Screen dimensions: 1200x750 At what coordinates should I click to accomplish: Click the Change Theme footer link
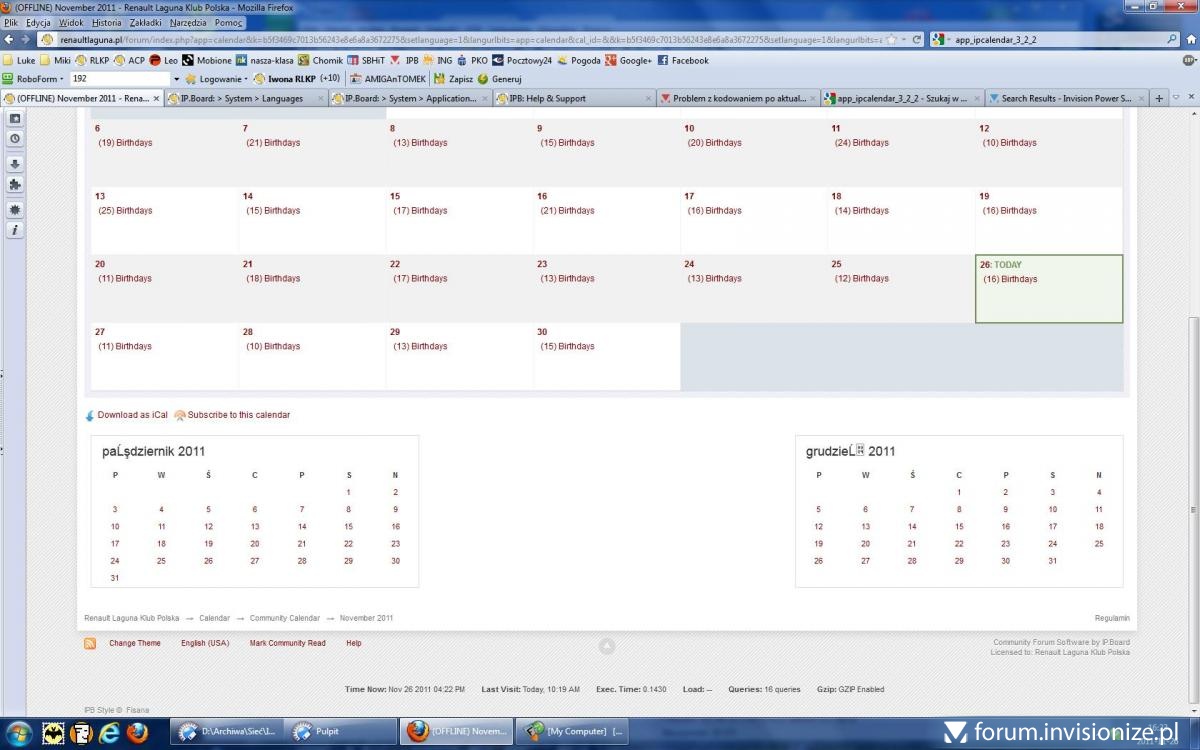click(x=135, y=643)
